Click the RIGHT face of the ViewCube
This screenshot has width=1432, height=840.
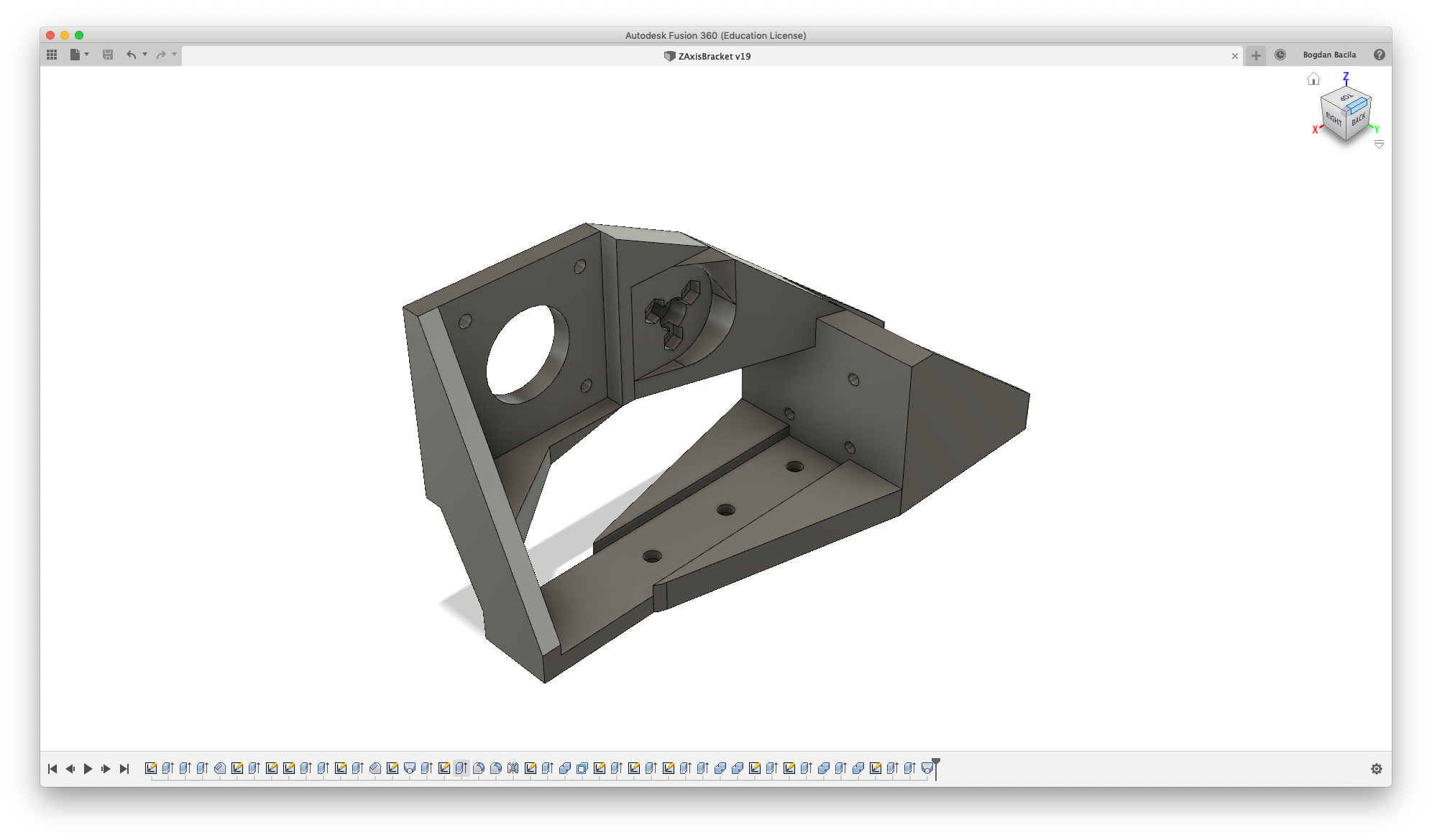point(1333,119)
